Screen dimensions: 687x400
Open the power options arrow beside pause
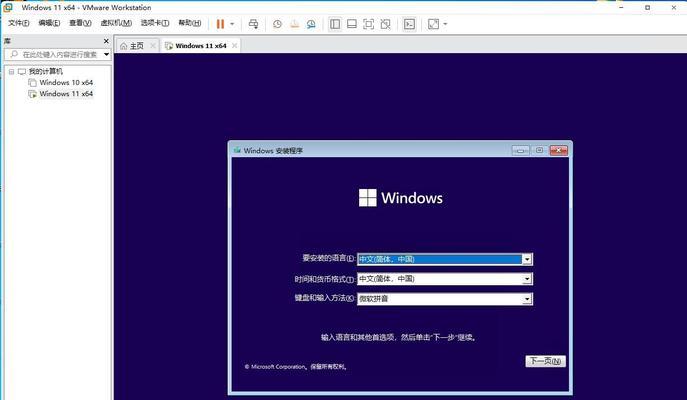click(x=232, y=24)
